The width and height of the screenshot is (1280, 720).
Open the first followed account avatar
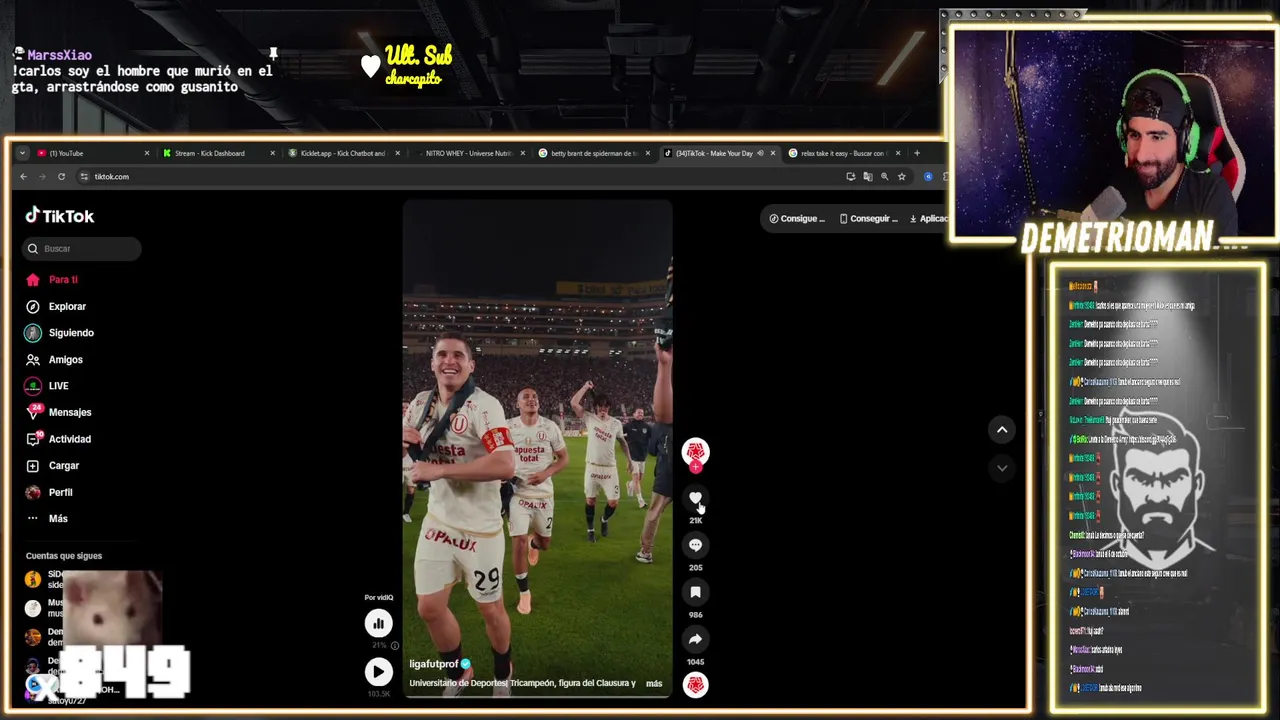click(33, 579)
